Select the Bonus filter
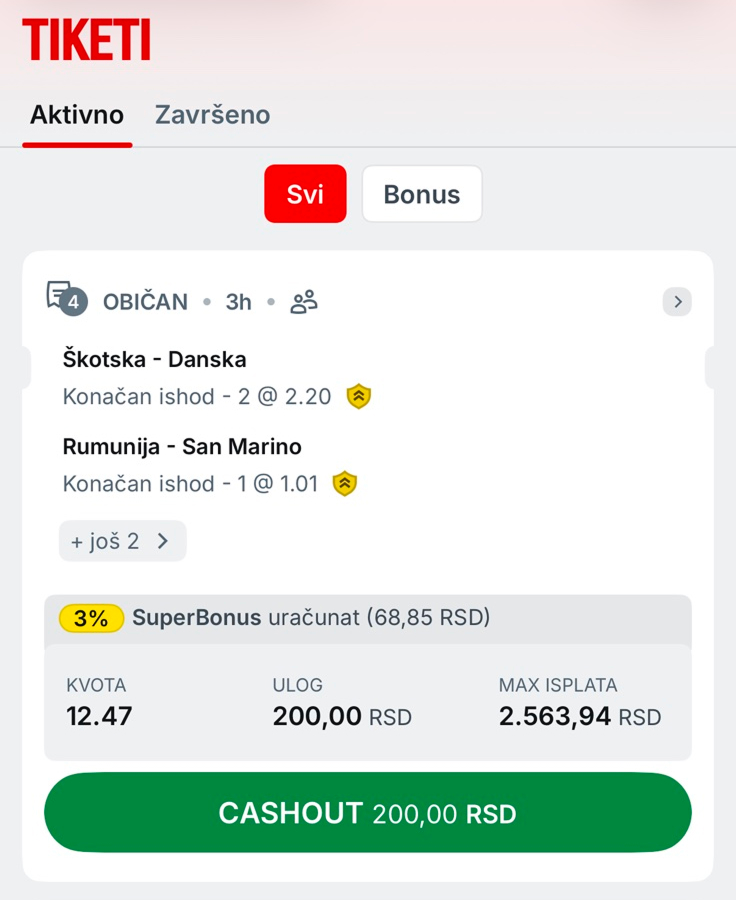 click(422, 193)
